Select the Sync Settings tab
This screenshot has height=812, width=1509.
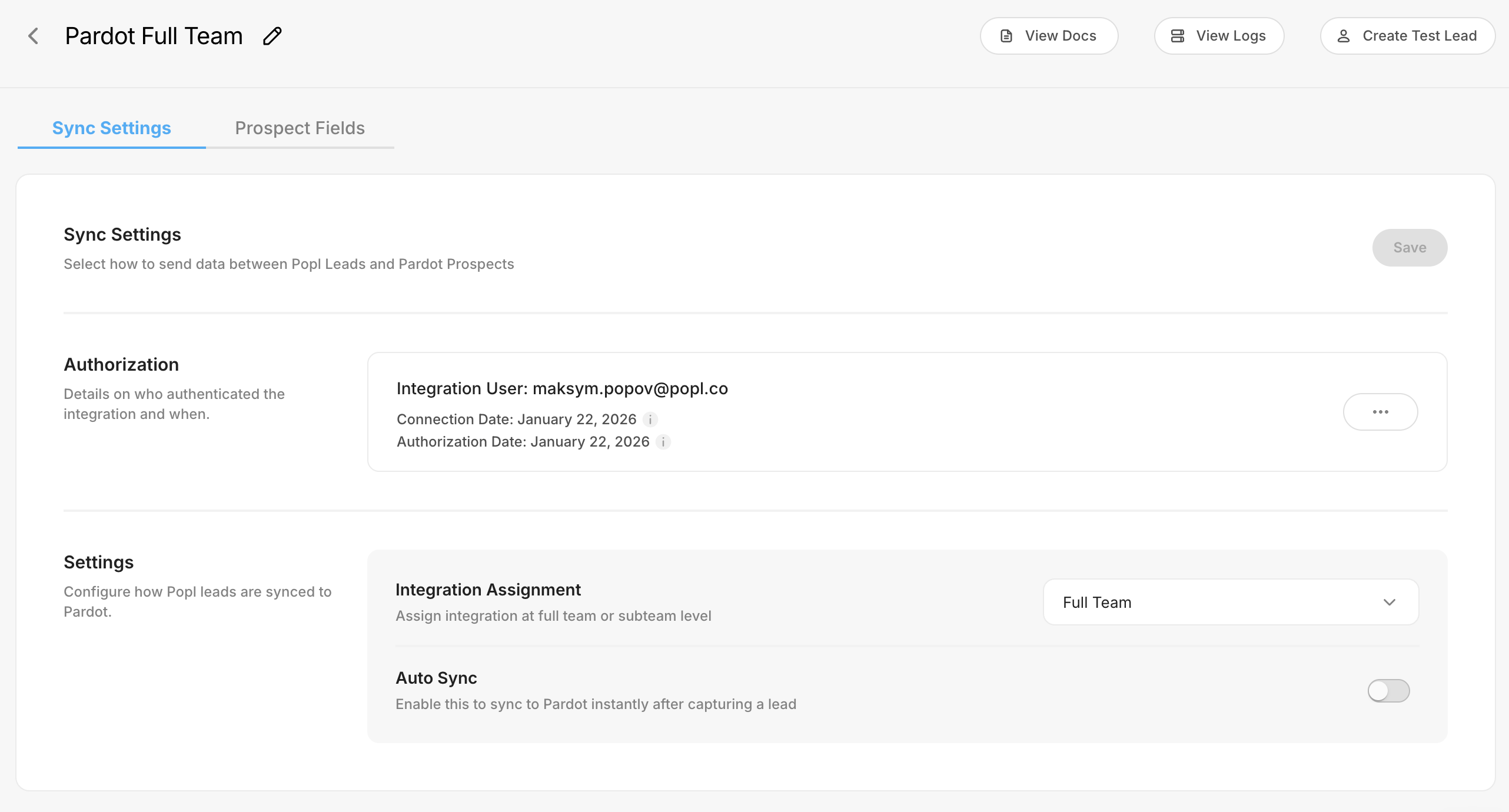pyautogui.click(x=111, y=128)
